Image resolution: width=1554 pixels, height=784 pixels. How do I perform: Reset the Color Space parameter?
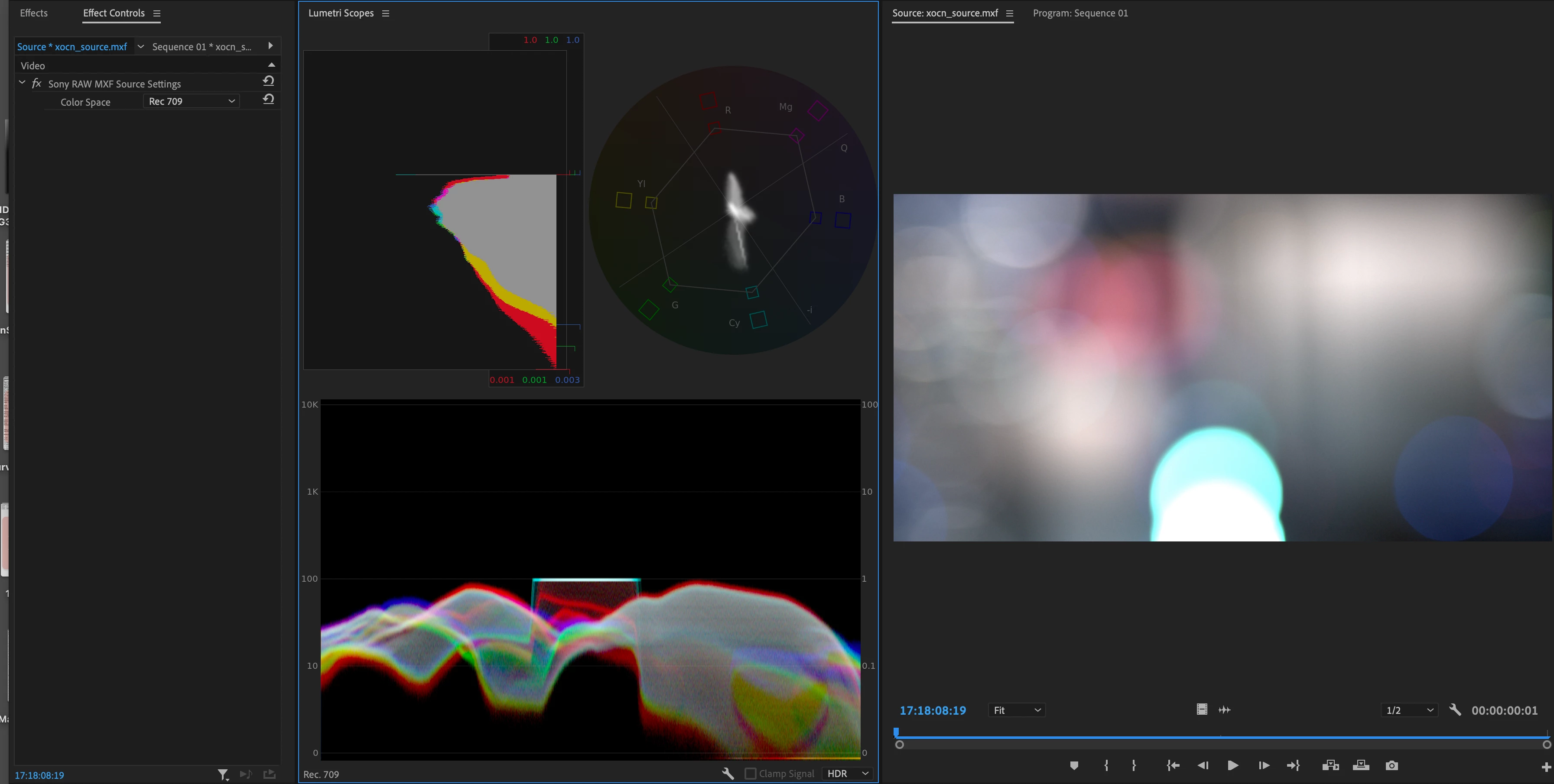pyautogui.click(x=268, y=100)
